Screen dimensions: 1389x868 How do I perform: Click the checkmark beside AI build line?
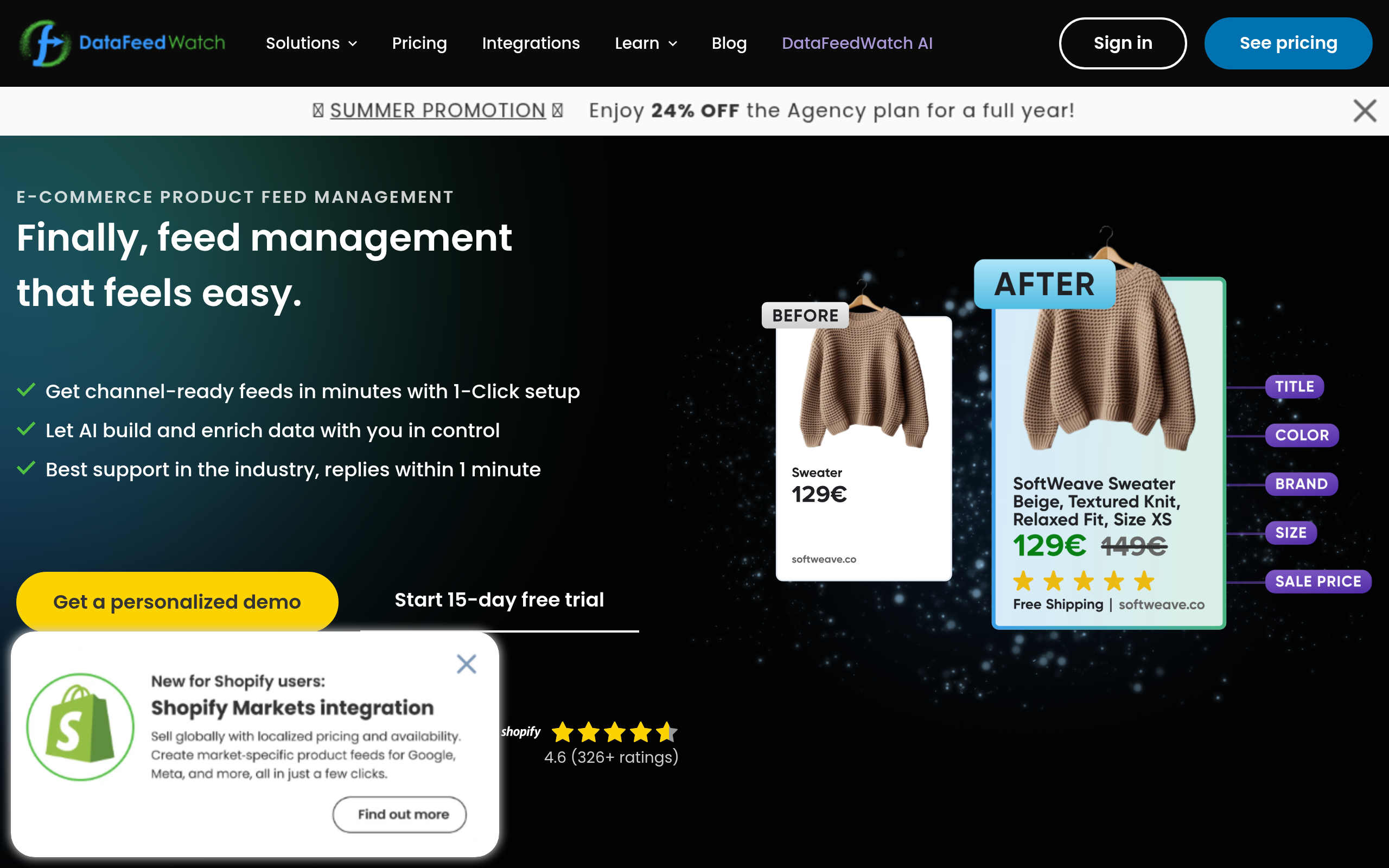(x=26, y=430)
